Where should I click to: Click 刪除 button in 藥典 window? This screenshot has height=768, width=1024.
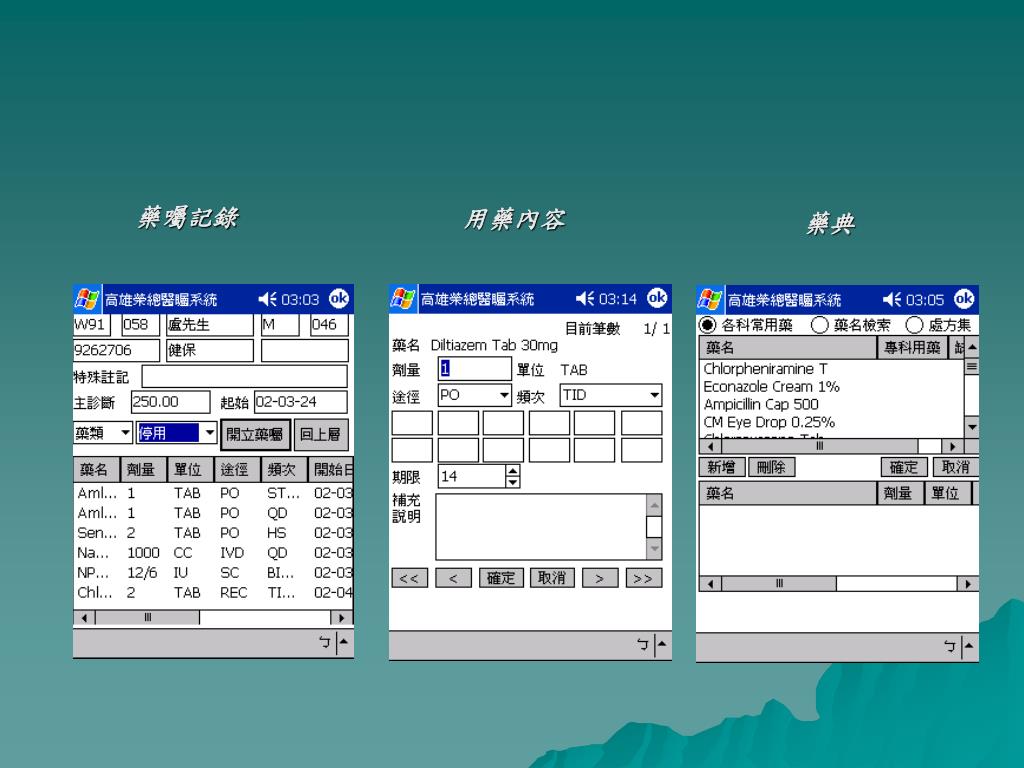coord(771,467)
